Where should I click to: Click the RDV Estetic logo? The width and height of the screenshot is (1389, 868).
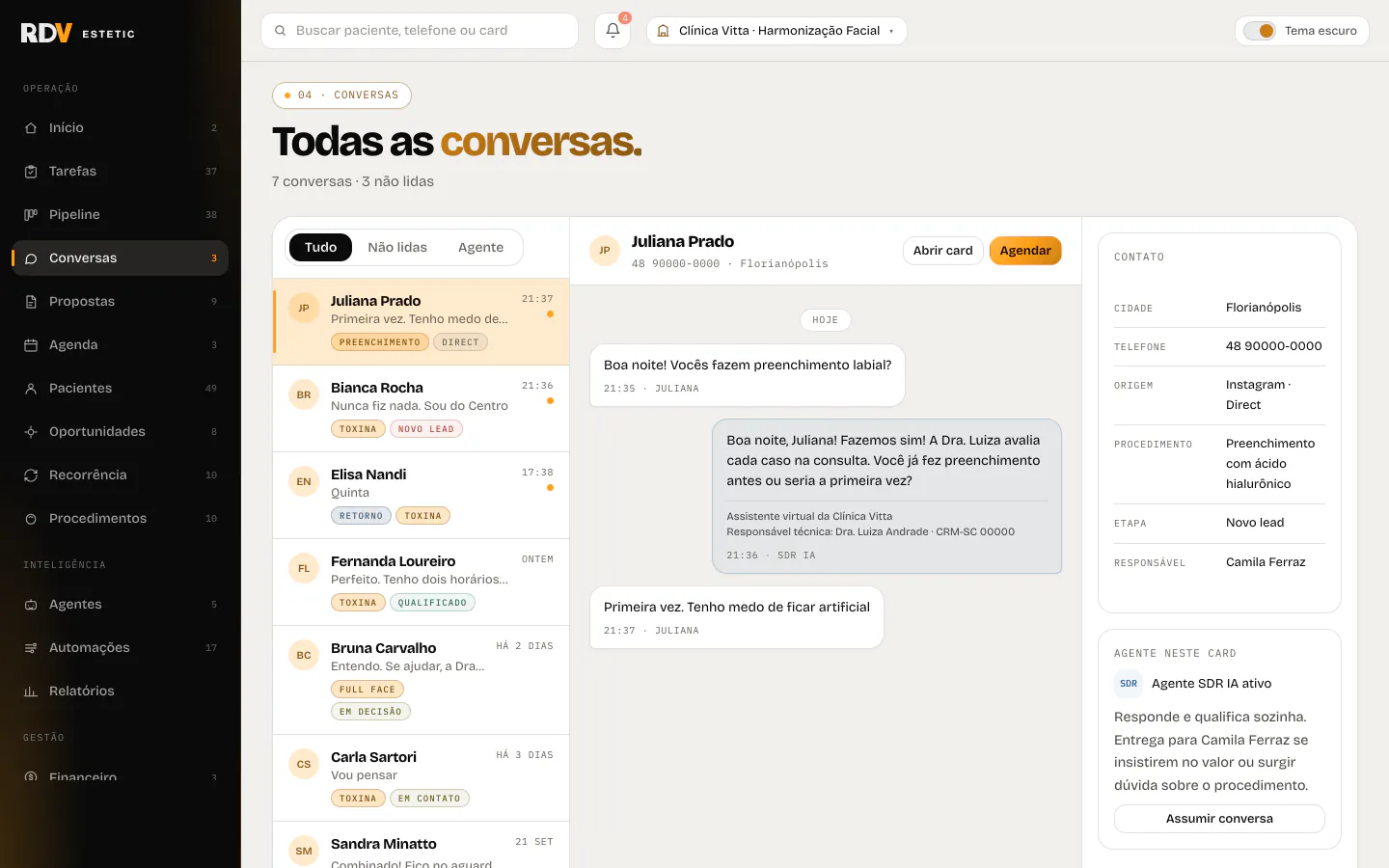click(78, 33)
